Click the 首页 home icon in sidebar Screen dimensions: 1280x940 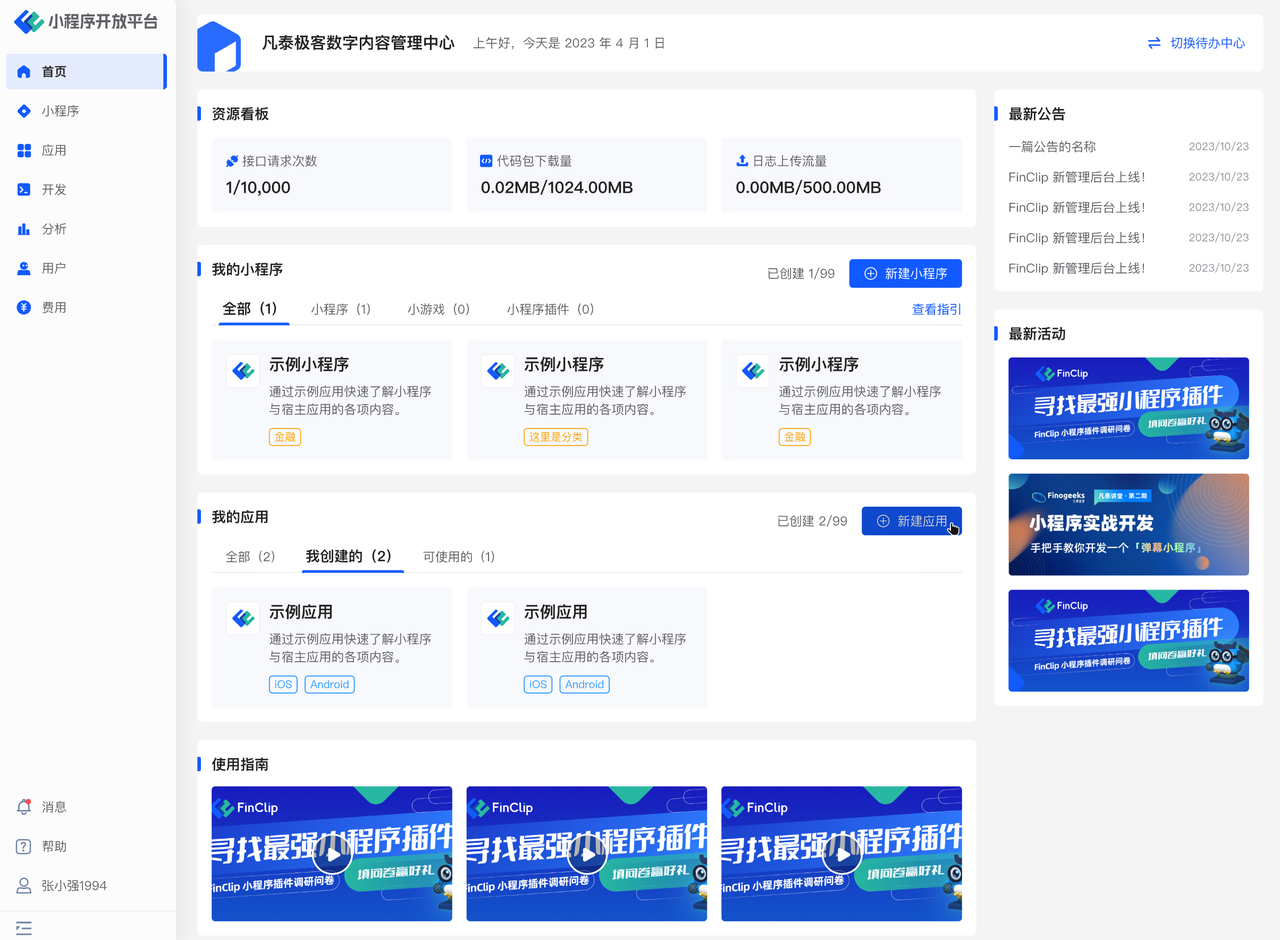tap(24, 72)
